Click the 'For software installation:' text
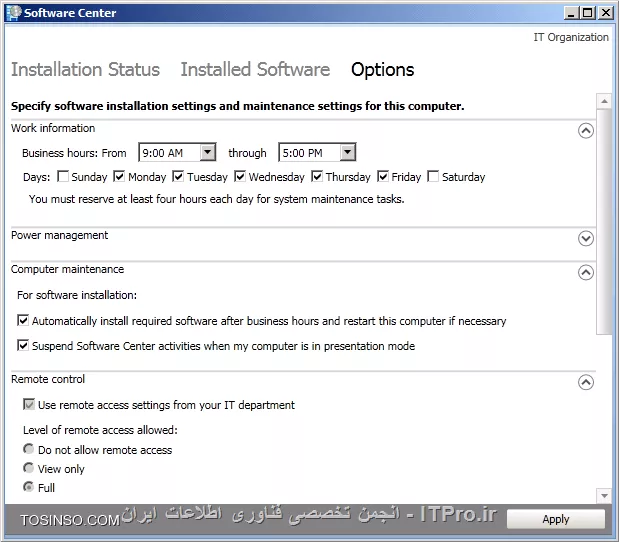 click(x=77, y=295)
